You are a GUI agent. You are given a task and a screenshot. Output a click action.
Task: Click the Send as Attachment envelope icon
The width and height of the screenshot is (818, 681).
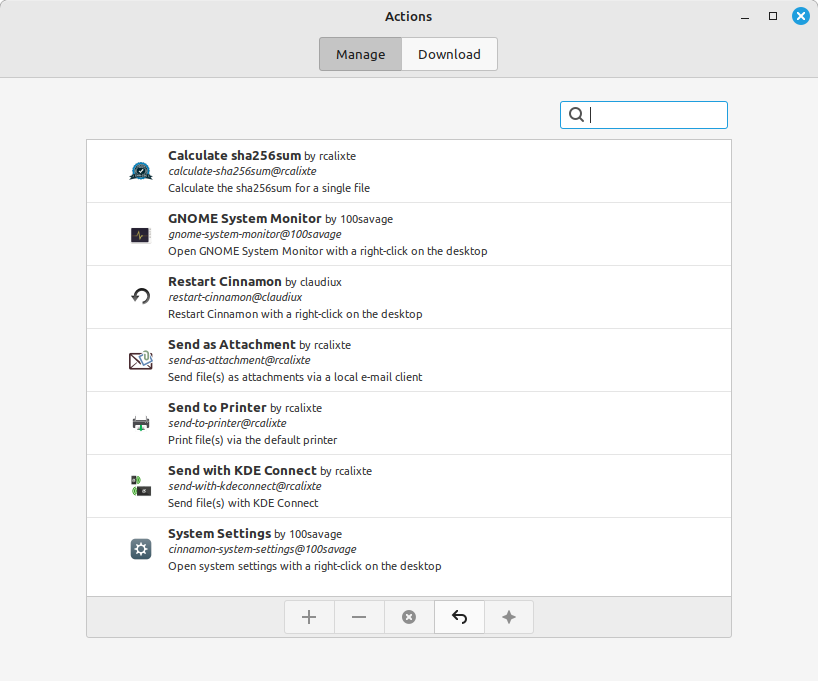[140, 360]
